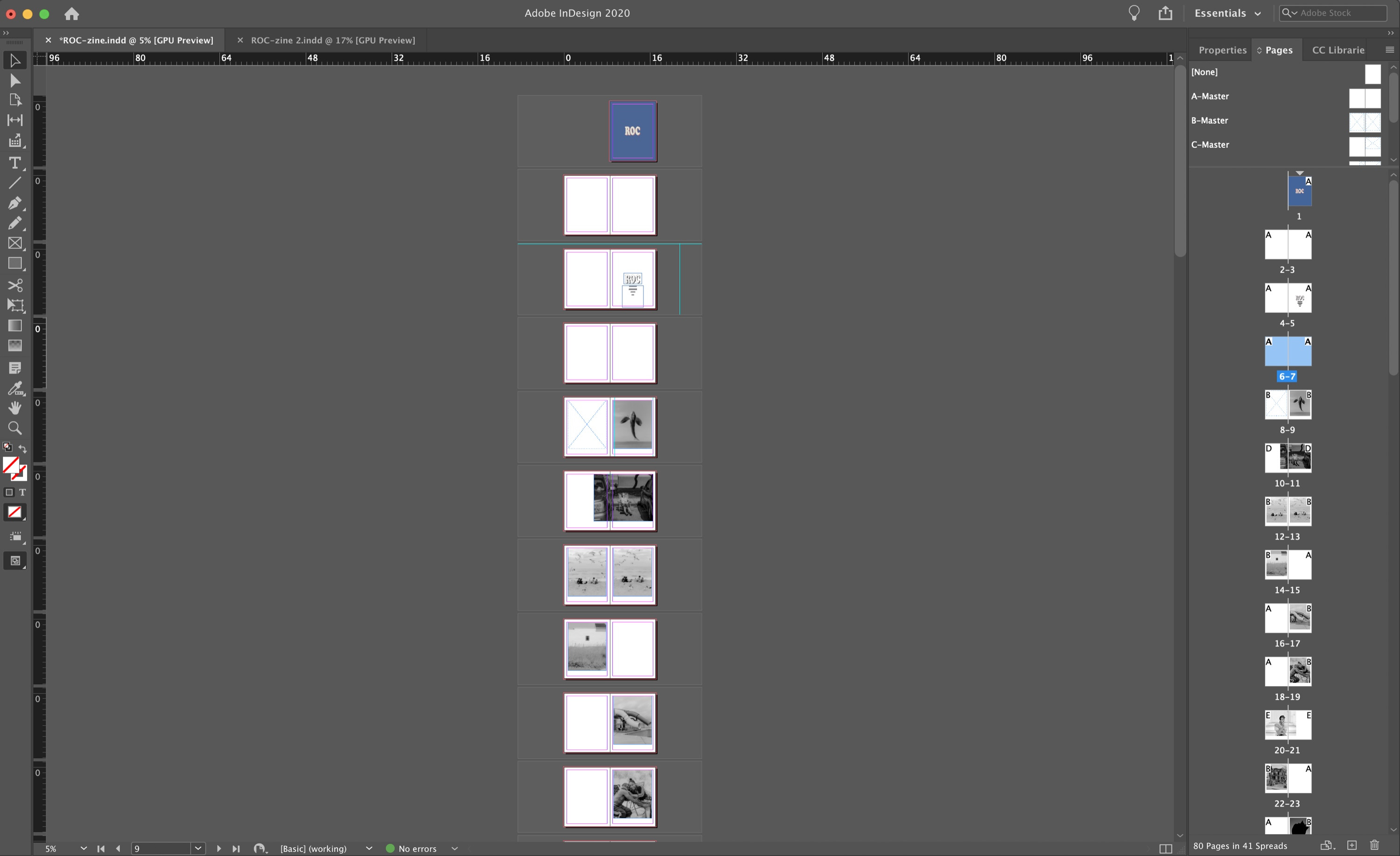This screenshot has height=856, width=1400.
Task: Pick the Hand tool
Action: [15, 407]
